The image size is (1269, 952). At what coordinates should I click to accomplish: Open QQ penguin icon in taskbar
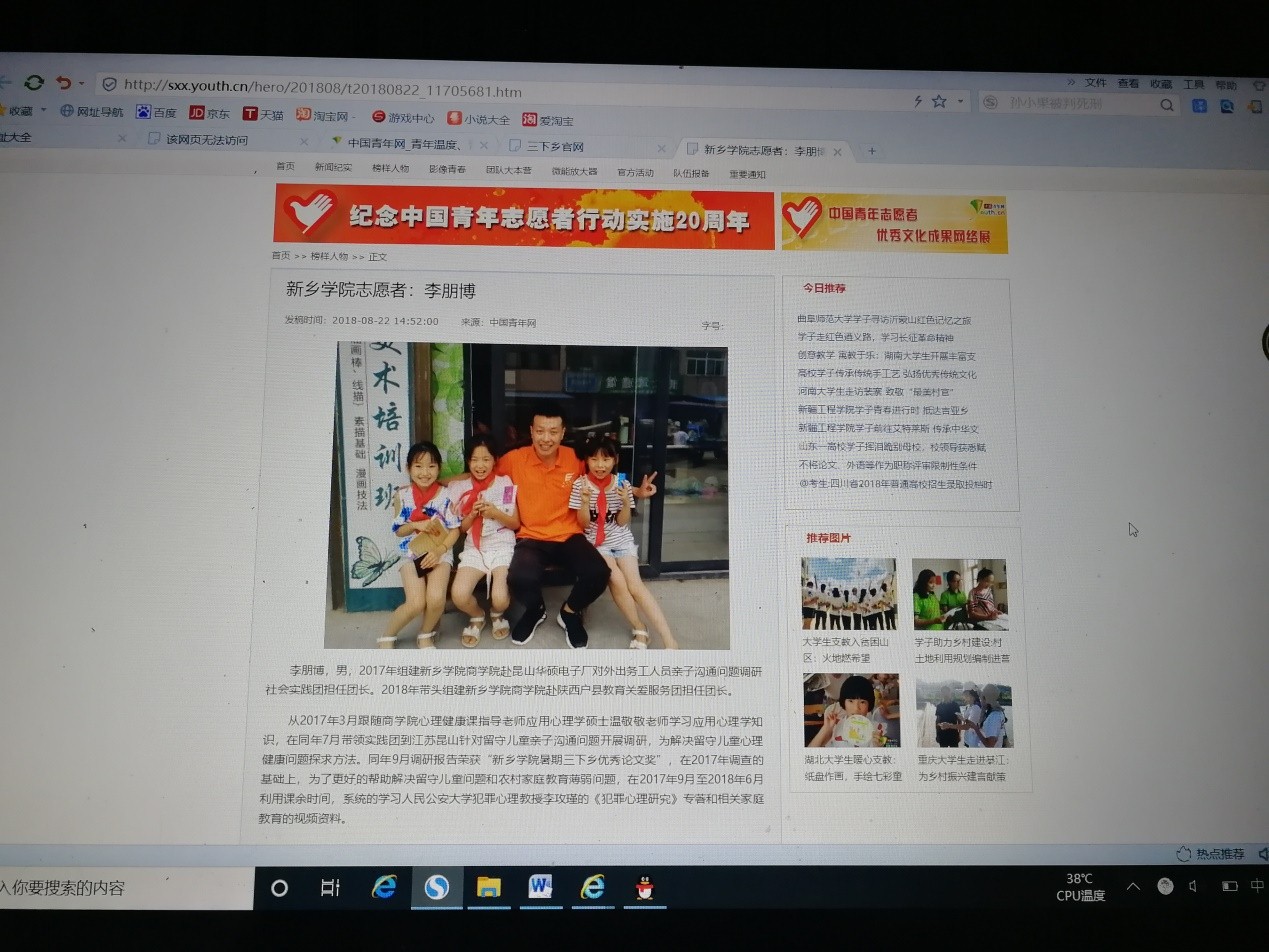[x=645, y=887]
